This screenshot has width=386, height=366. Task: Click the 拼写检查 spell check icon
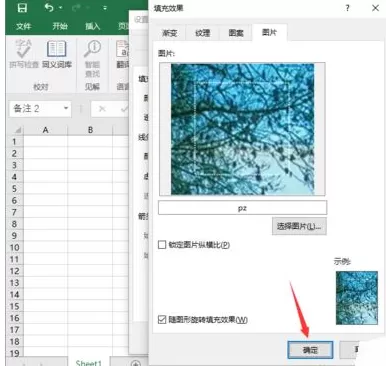[24, 49]
